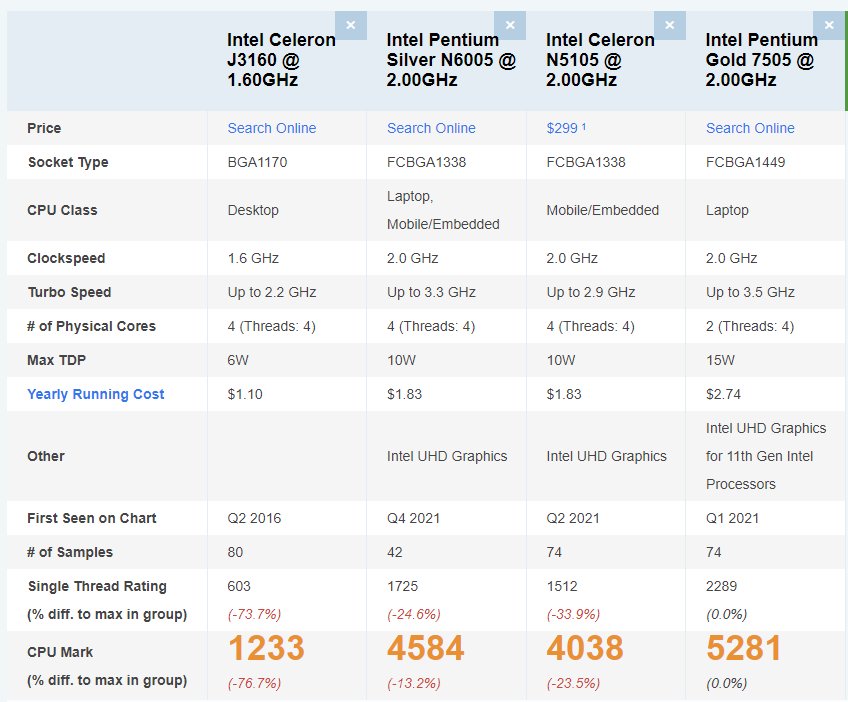Click the CPU Mark score 4584

click(425, 648)
